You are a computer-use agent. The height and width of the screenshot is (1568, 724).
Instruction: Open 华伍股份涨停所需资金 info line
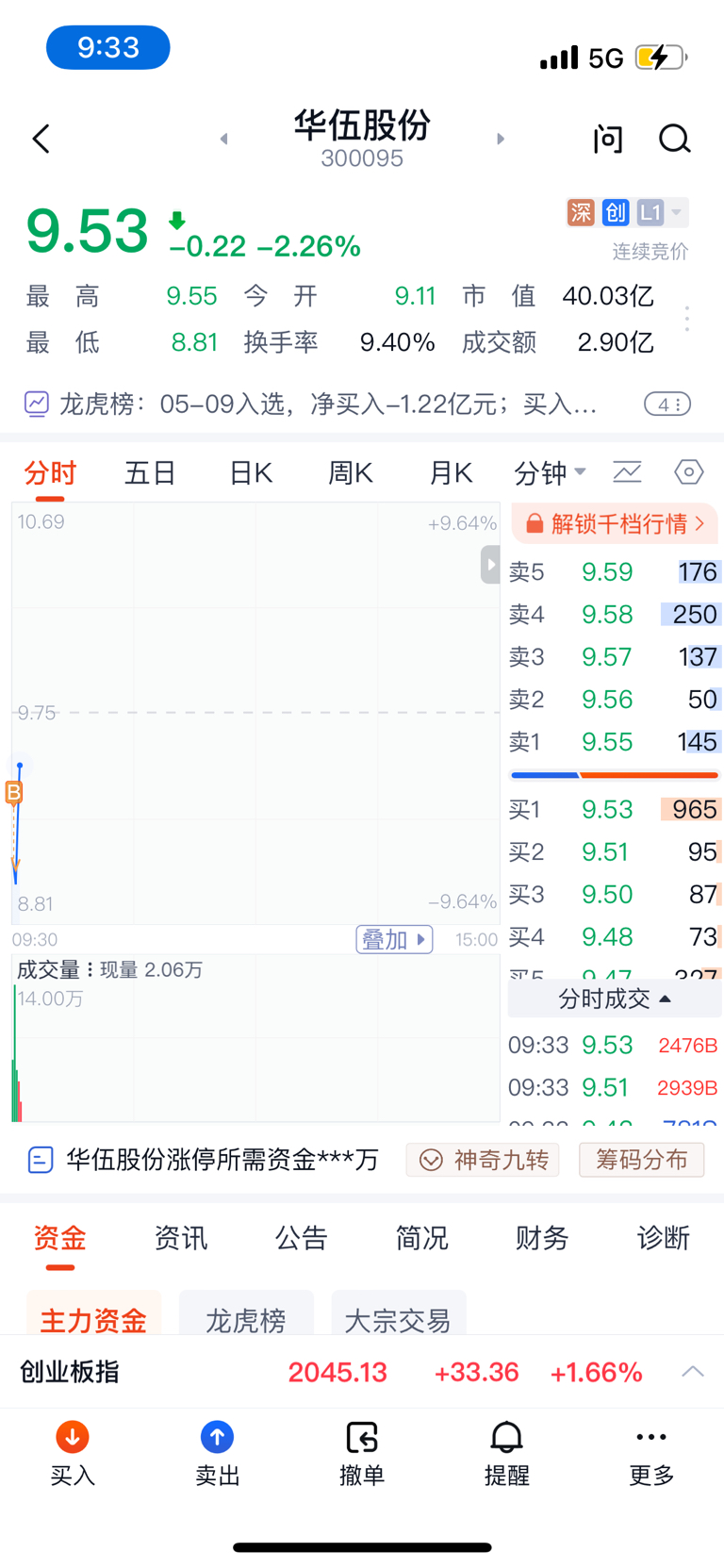(x=204, y=1159)
